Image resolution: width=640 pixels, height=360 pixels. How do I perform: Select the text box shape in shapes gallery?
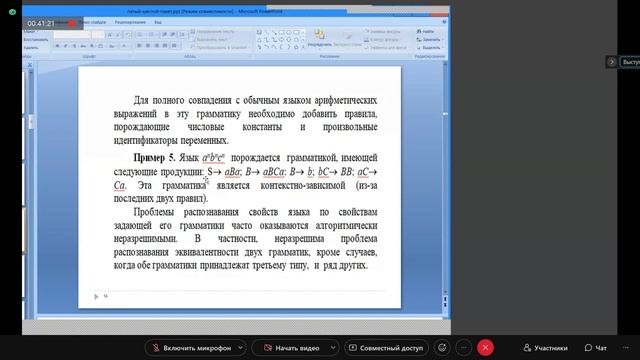(259, 32)
